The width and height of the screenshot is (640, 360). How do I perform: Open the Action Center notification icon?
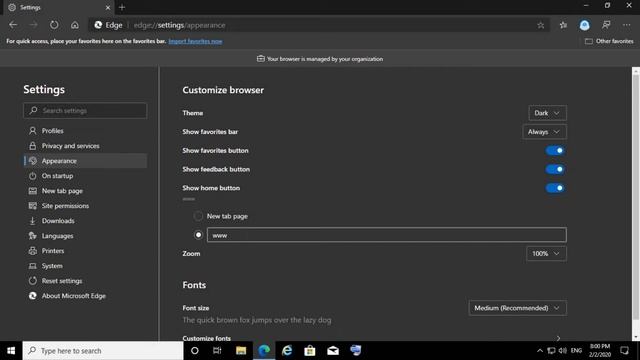pyautogui.click(x=624, y=351)
